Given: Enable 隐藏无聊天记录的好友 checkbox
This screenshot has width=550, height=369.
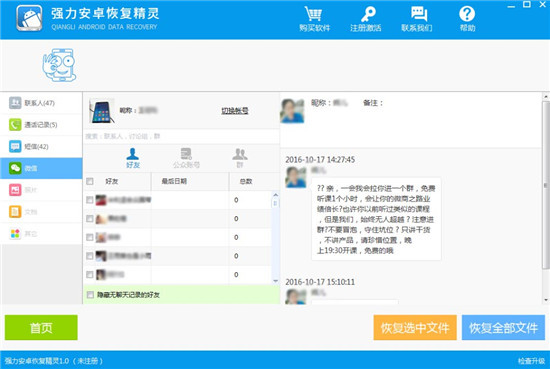Looking at the screenshot, I should pos(90,295).
